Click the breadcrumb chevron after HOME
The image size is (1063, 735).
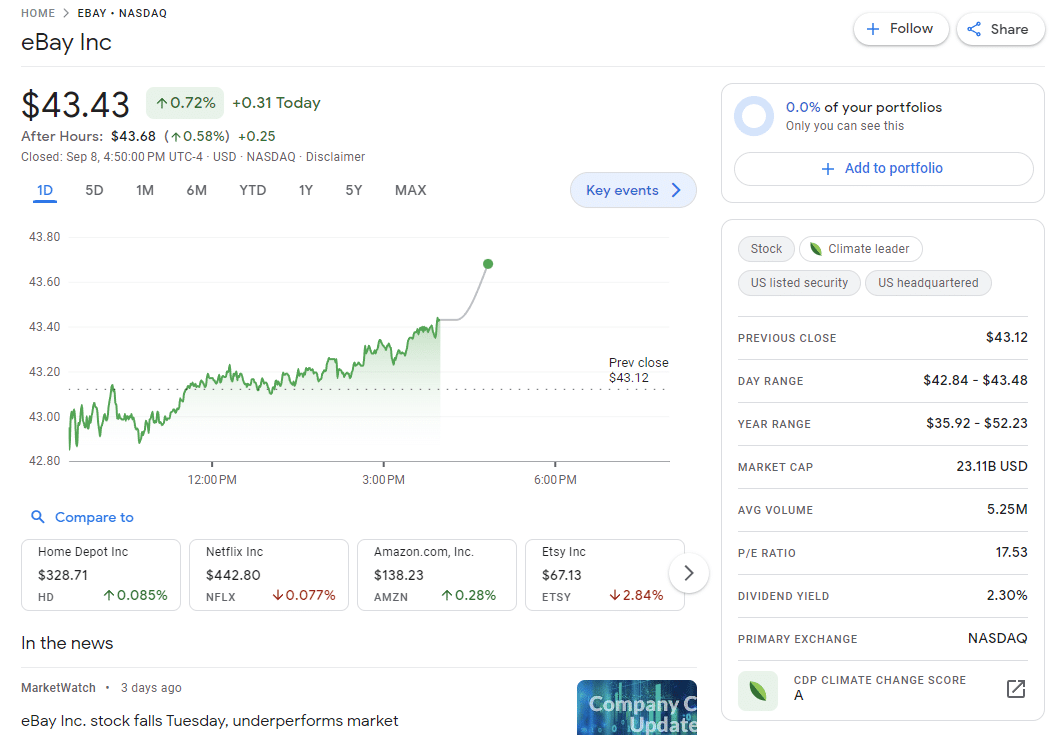pos(66,13)
